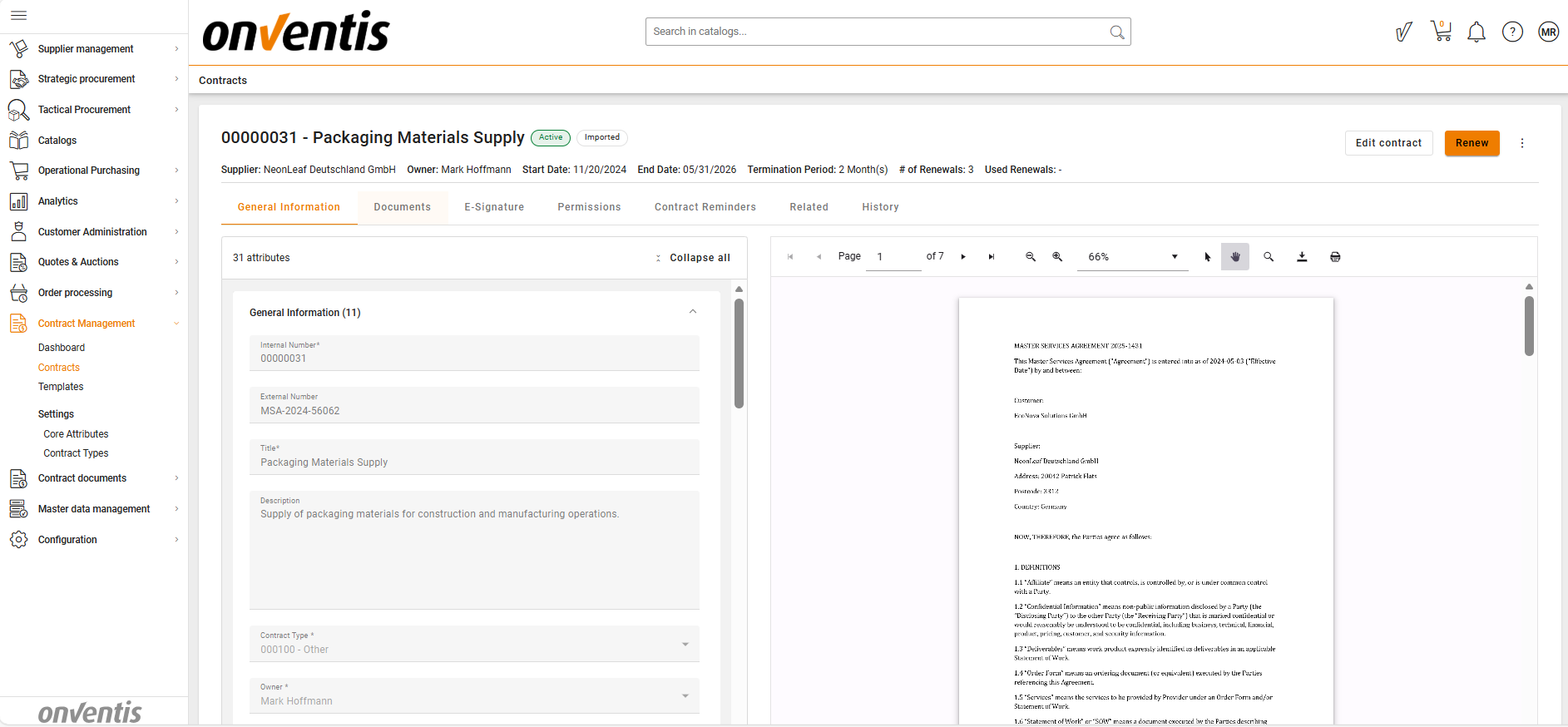Choose the arrow selection tool in the viewer
The width and height of the screenshot is (1568, 727).
[x=1208, y=257]
